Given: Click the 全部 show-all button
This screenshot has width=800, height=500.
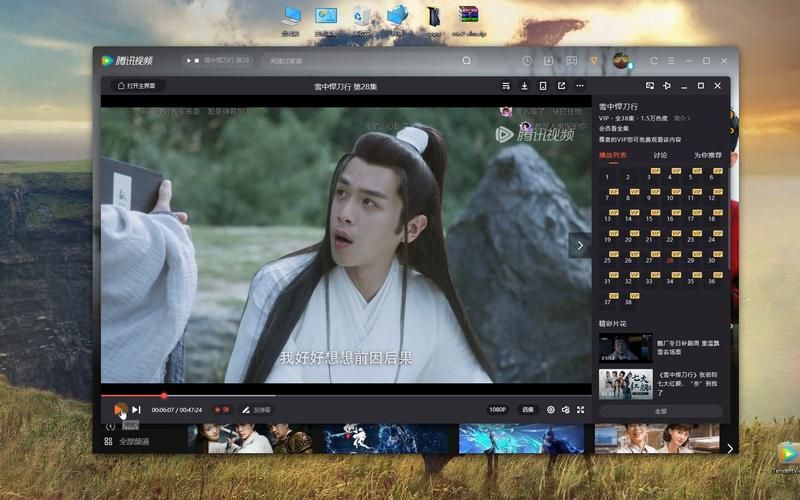Looking at the screenshot, I should click(x=661, y=411).
